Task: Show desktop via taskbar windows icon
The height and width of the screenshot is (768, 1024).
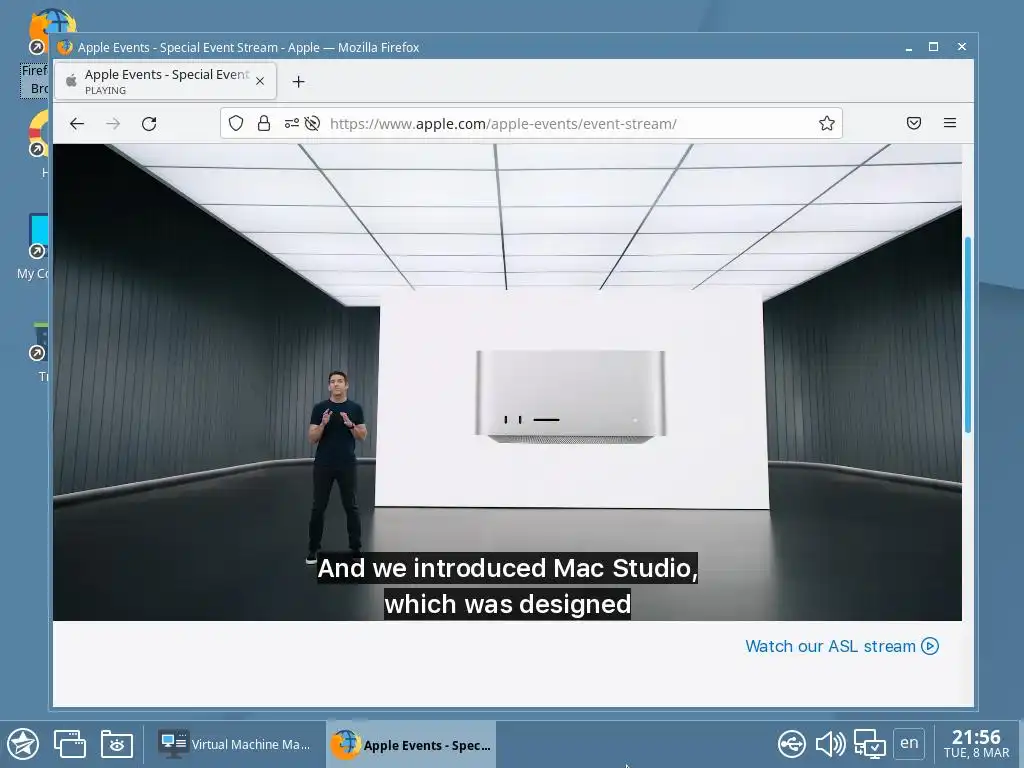Action: 70,744
